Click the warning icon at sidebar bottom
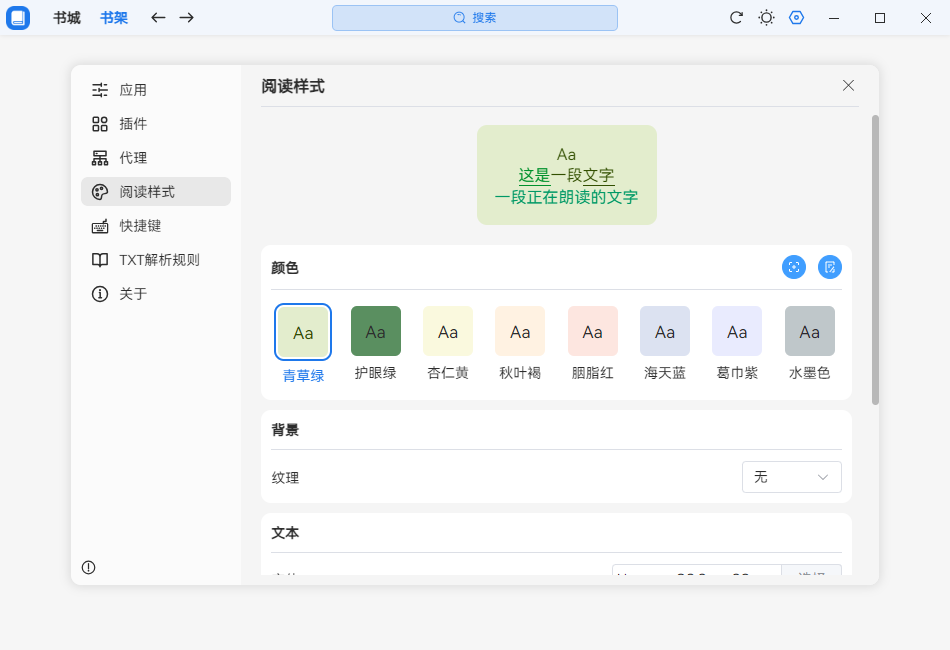The image size is (950, 650). click(88, 567)
